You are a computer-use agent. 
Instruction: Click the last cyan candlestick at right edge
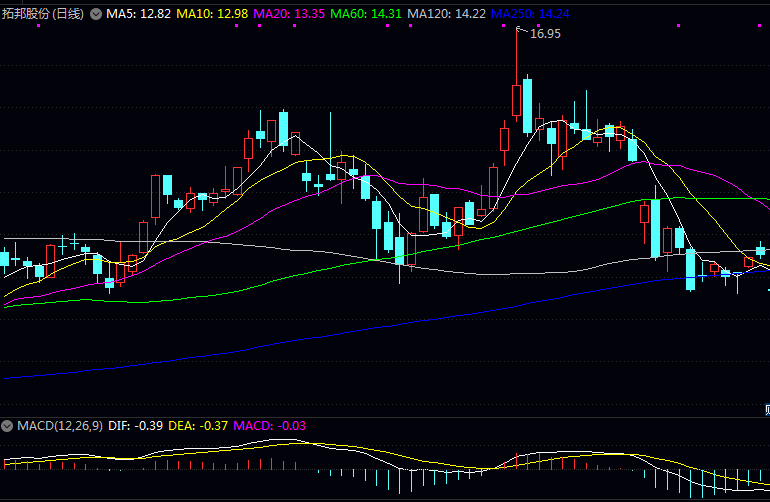[x=761, y=249]
